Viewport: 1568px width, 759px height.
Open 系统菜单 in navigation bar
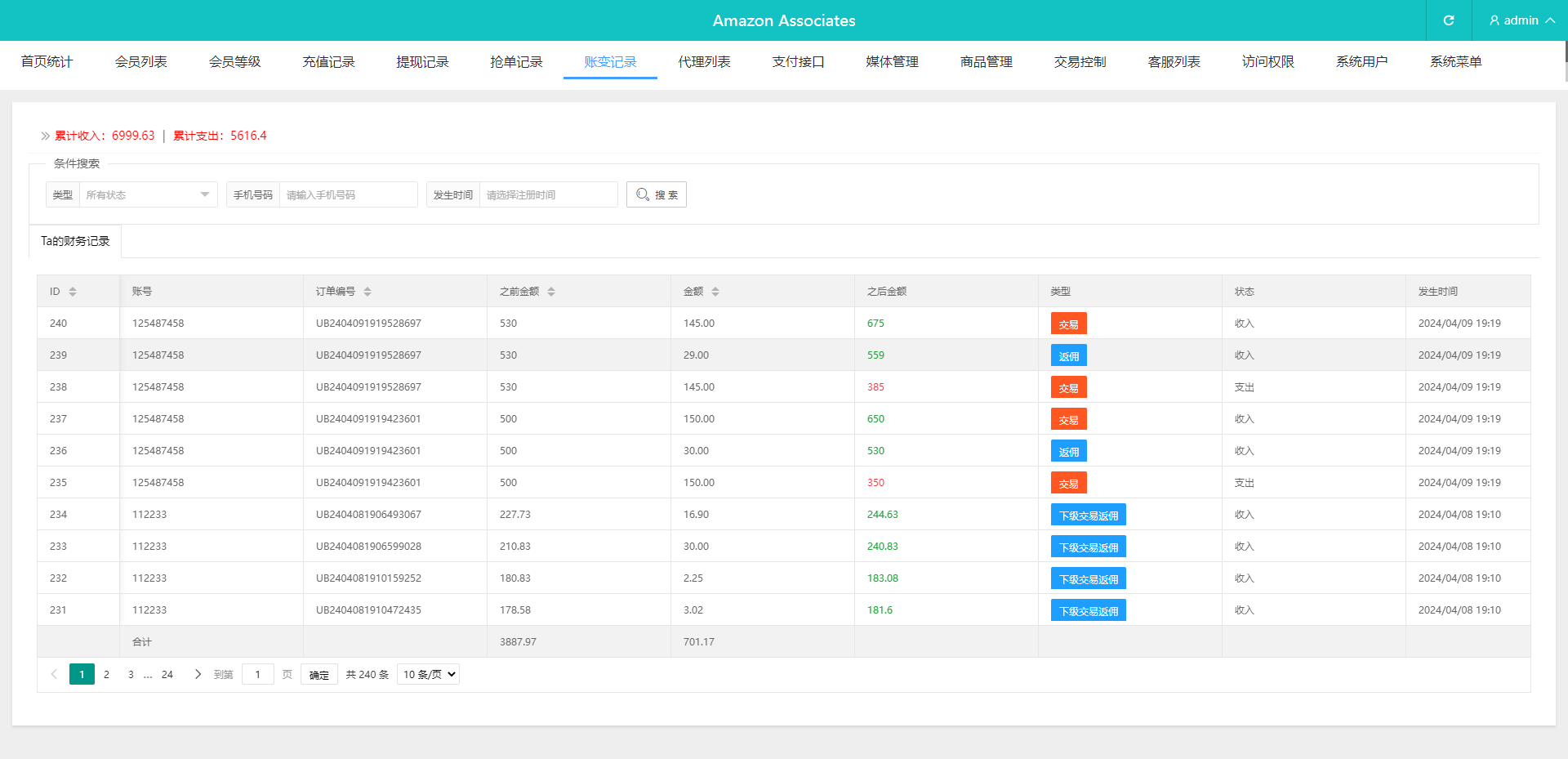click(1455, 62)
